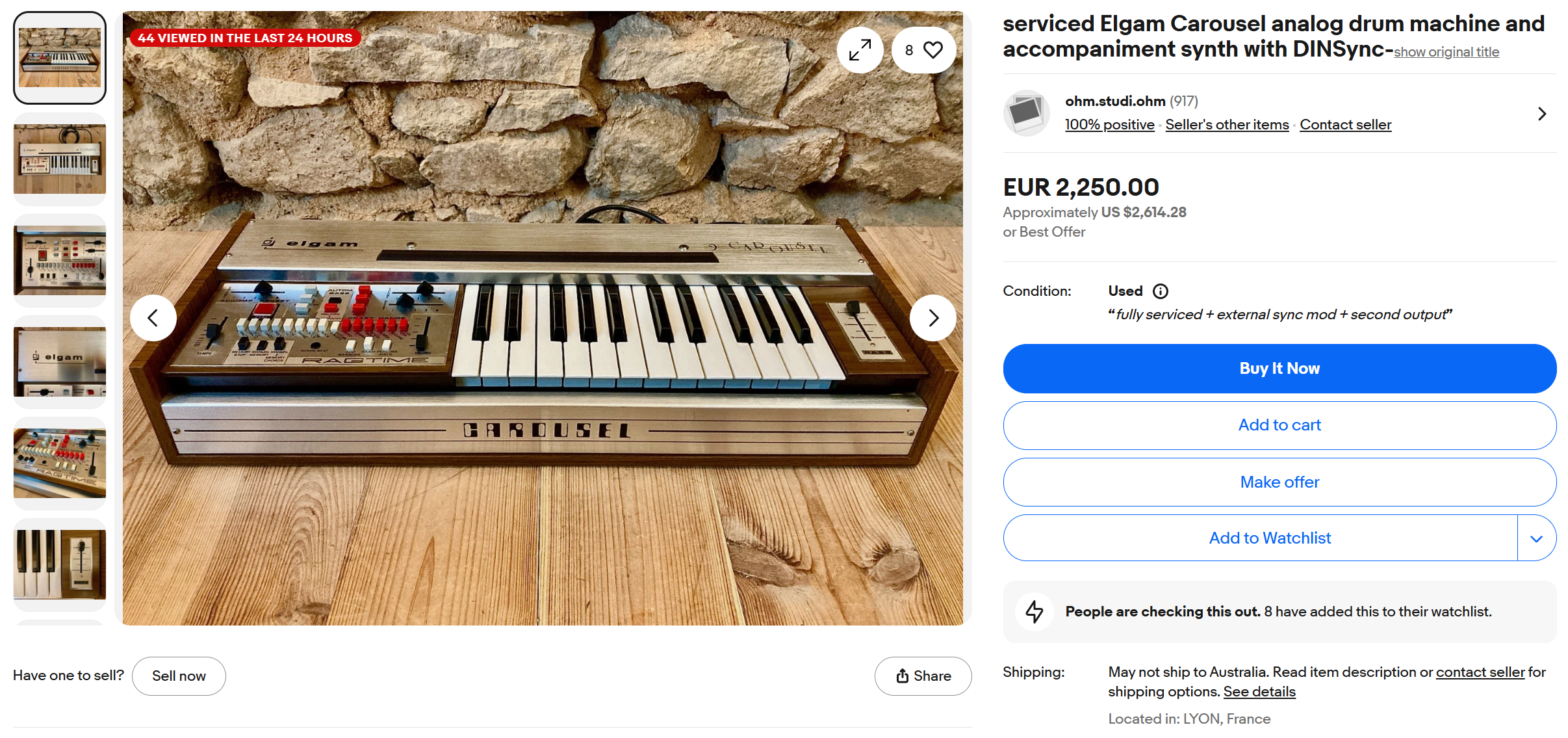This screenshot has width=1568, height=738.
Task: Click See details for shipping
Action: pyautogui.click(x=1259, y=692)
